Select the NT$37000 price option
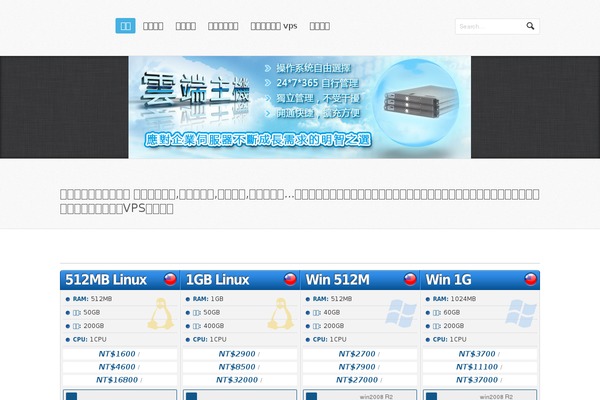This screenshot has width=600, height=400. 480,380
